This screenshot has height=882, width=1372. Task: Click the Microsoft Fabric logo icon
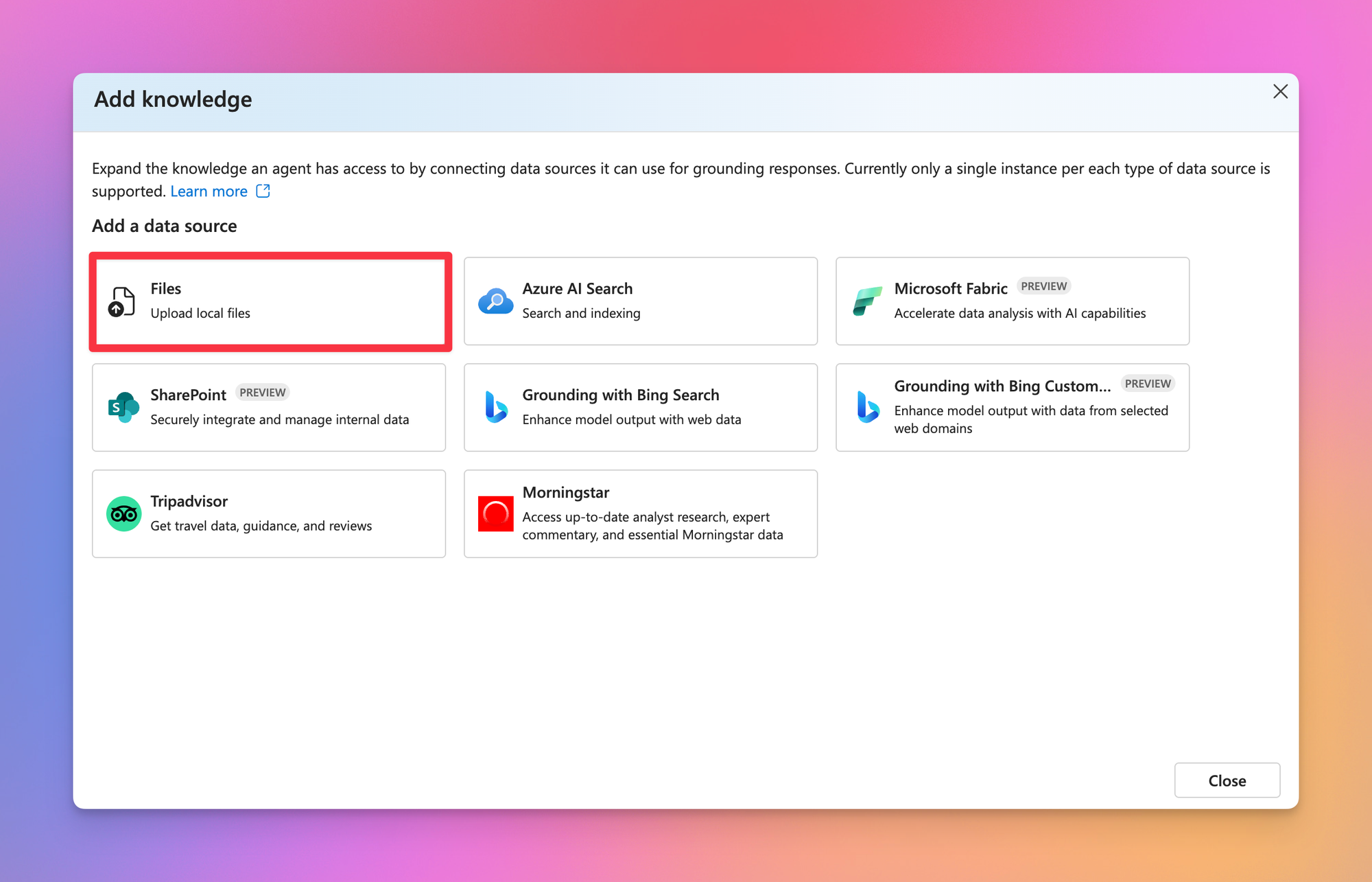point(867,301)
